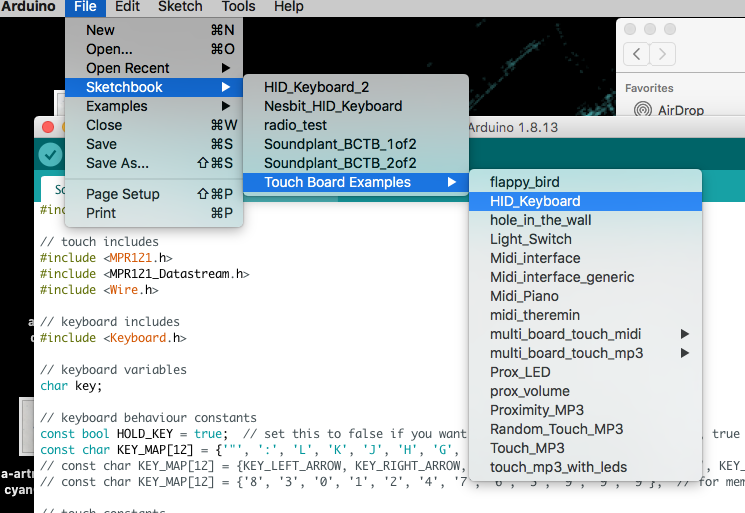This screenshot has height=513, width=745.
Task: Choose New from the File menu
Action: coord(154,30)
